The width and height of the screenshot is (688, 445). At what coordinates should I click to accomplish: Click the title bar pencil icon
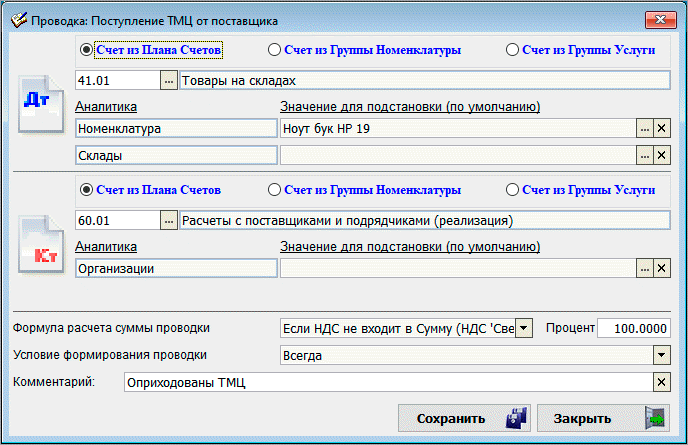[19, 20]
